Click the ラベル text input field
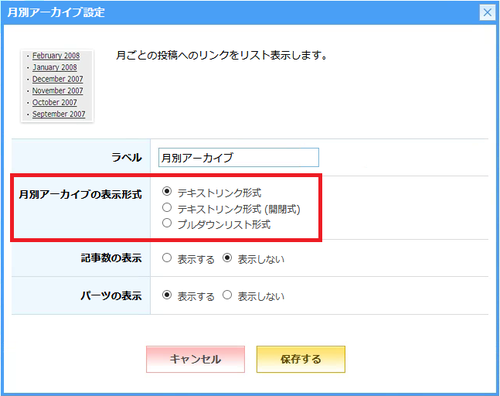 [x=238, y=157]
